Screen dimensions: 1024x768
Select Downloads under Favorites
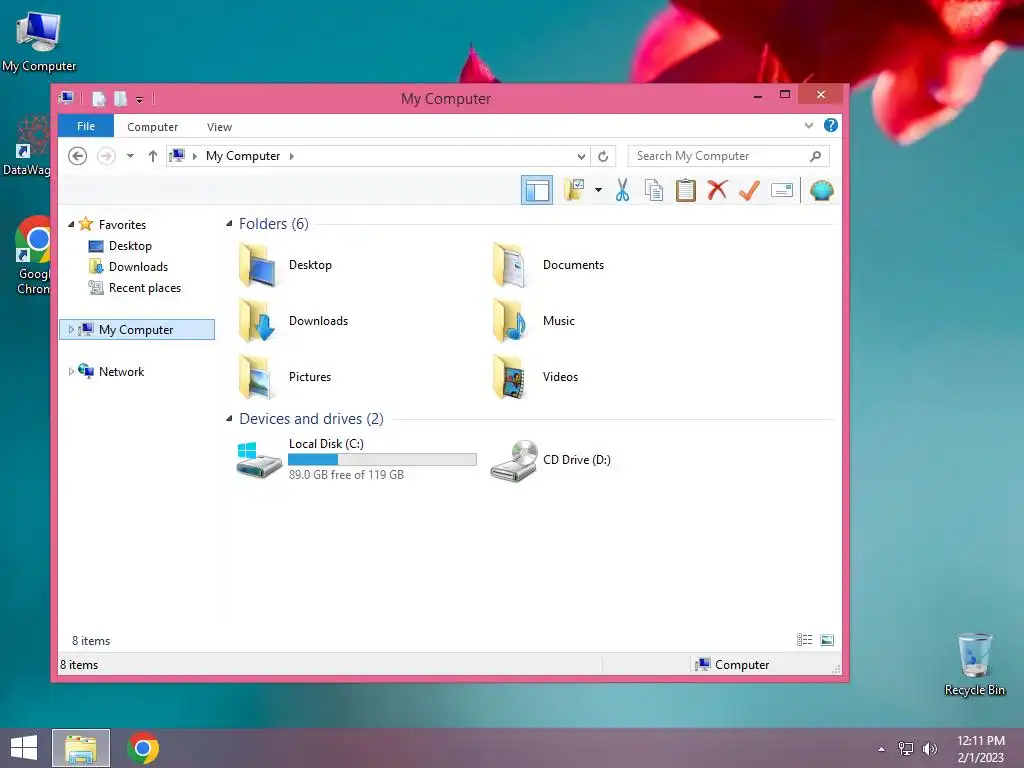[138, 267]
